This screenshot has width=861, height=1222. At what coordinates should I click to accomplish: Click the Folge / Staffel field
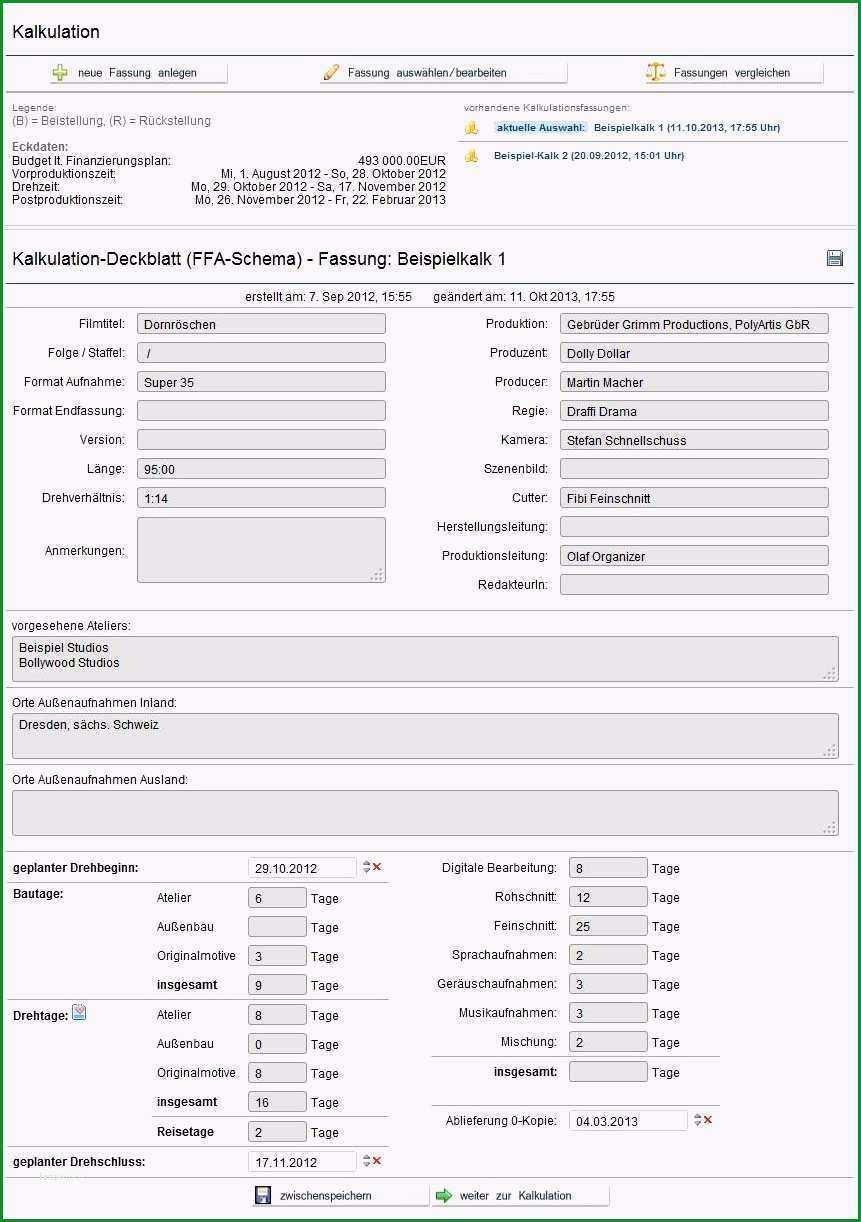pyautogui.click(x=261, y=353)
